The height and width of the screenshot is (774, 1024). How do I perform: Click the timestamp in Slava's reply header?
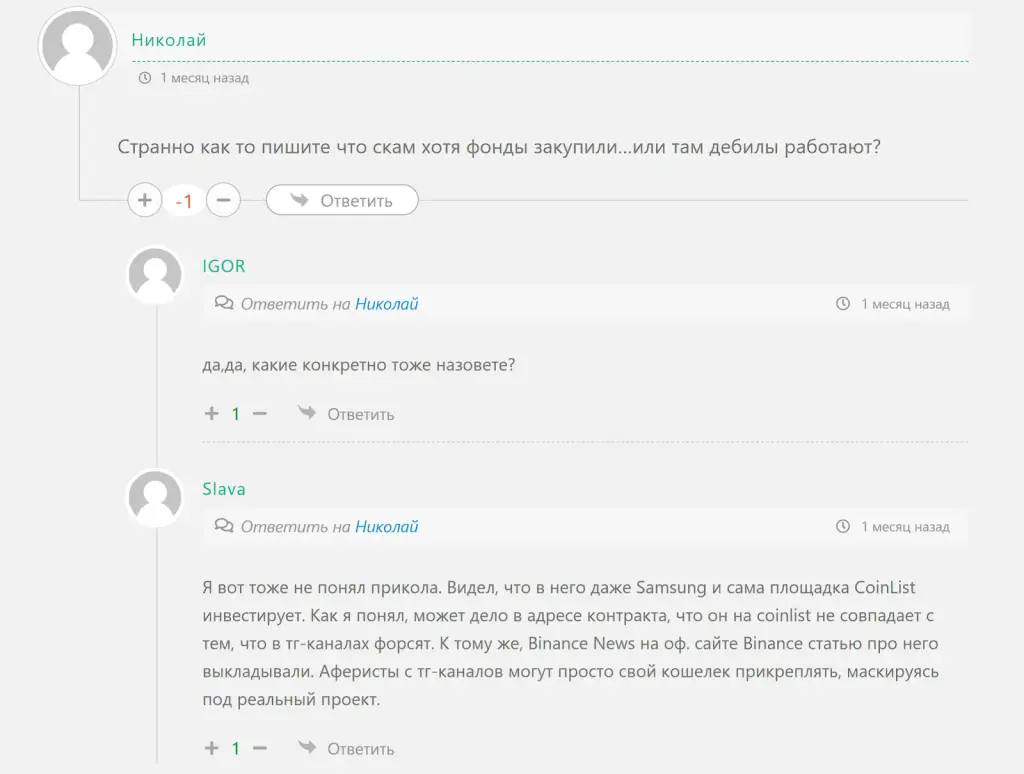tap(905, 526)
